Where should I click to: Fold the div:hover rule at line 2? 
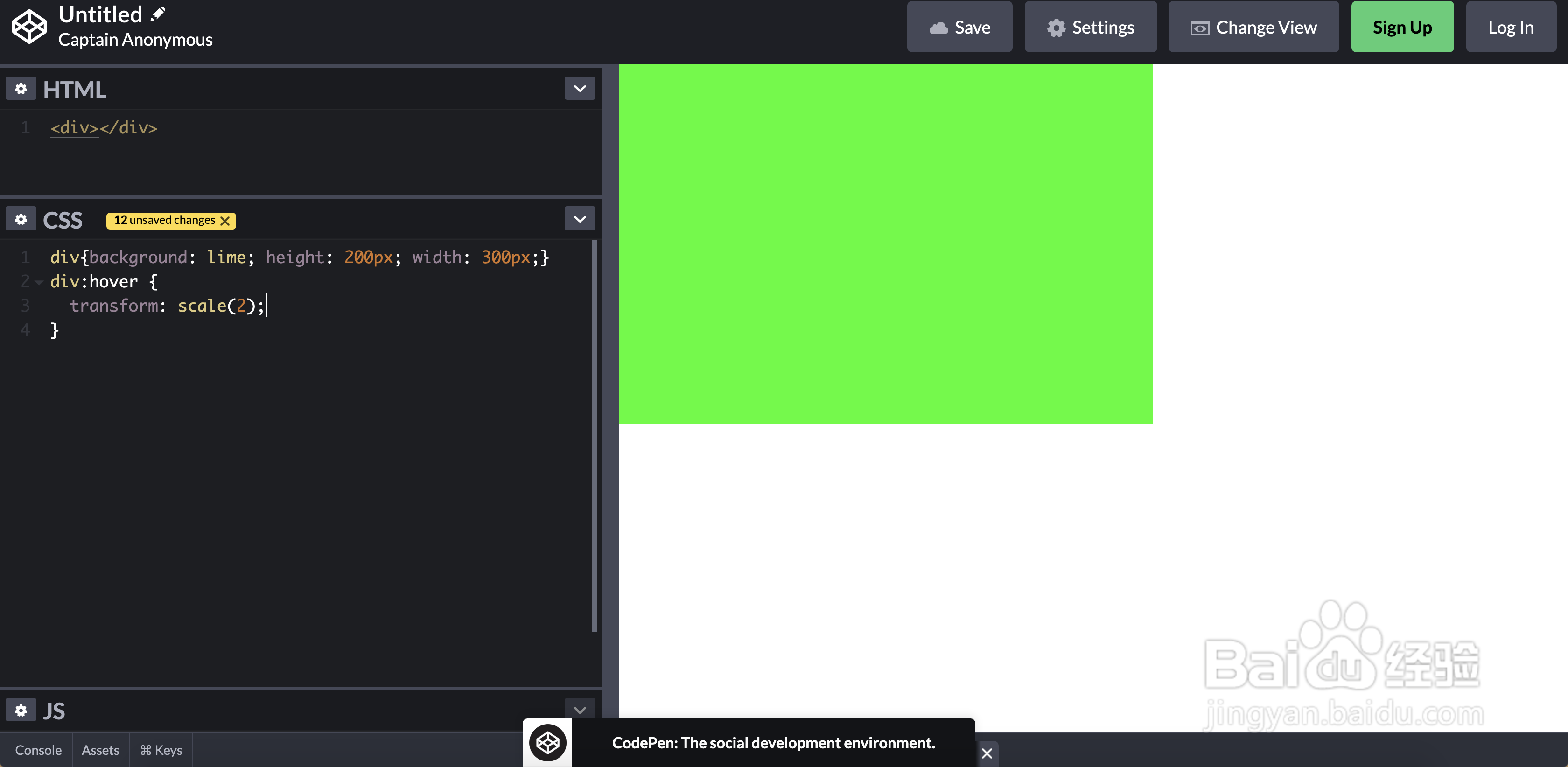(39, 282)
